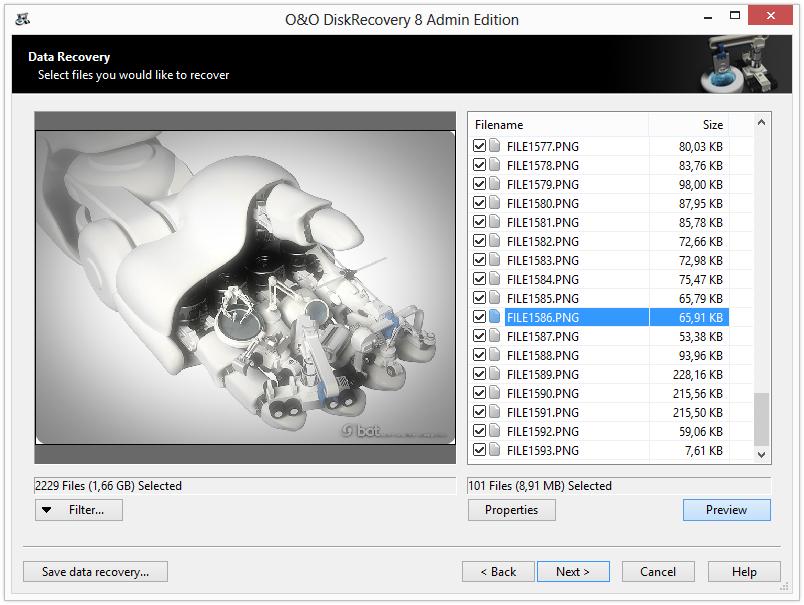Sort by the Filename column header
The width and height of the screenshot is (804, 605).
tap(558, 125)
